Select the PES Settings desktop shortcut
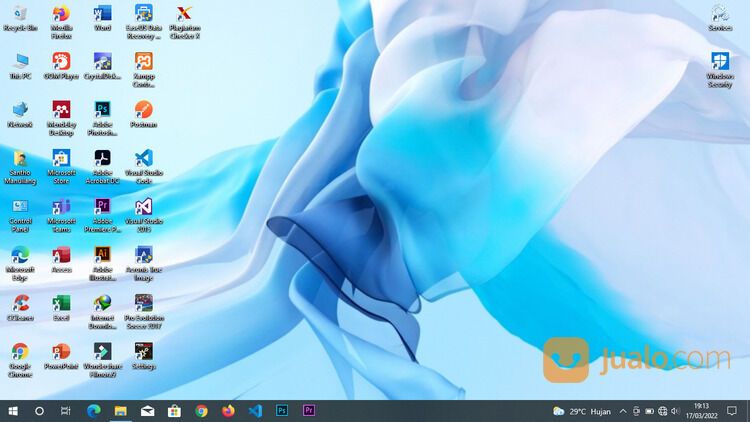Viewport: 750px width, 422px height. tap(143, 356)
